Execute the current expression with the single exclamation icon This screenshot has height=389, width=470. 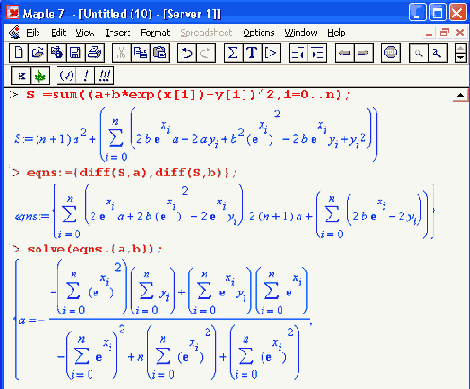pyautogui.click(x=86, y=76)
